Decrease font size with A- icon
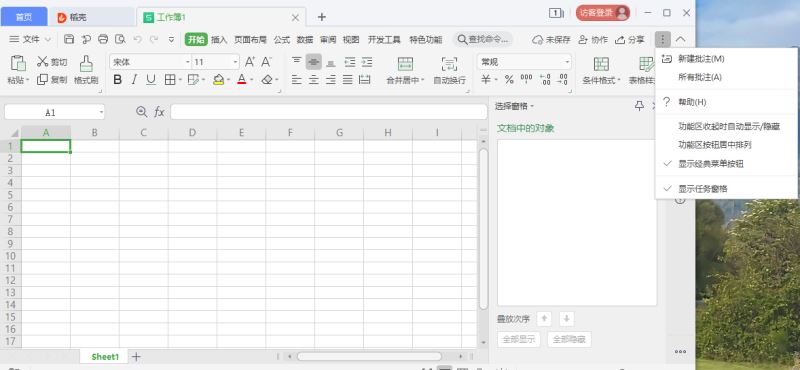 pos(266,62)
